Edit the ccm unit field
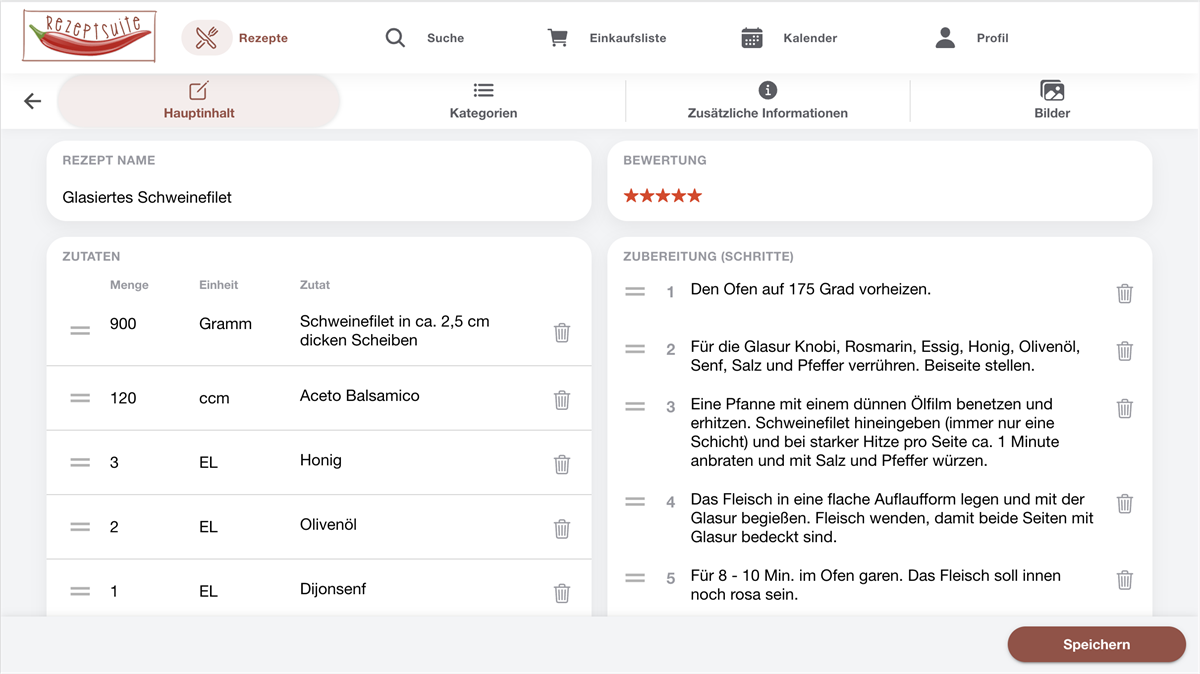The height and width of the screenshot is (674, 1200). [x=214, y=398]
